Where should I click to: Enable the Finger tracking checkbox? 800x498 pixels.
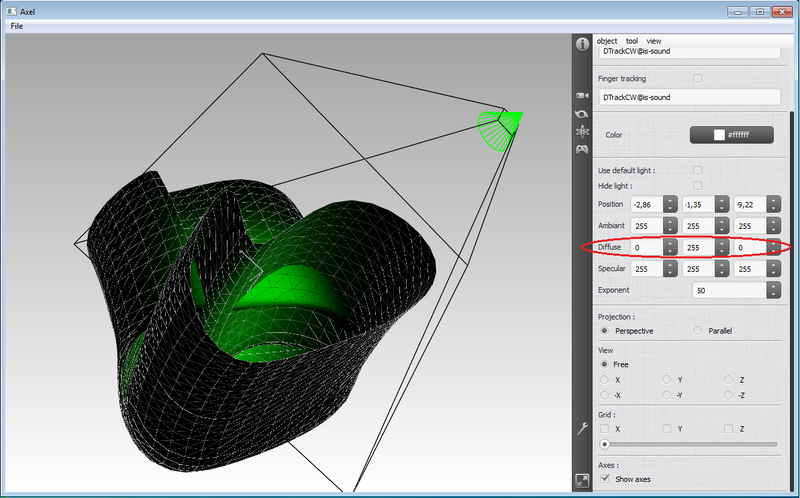coord(697,78)
